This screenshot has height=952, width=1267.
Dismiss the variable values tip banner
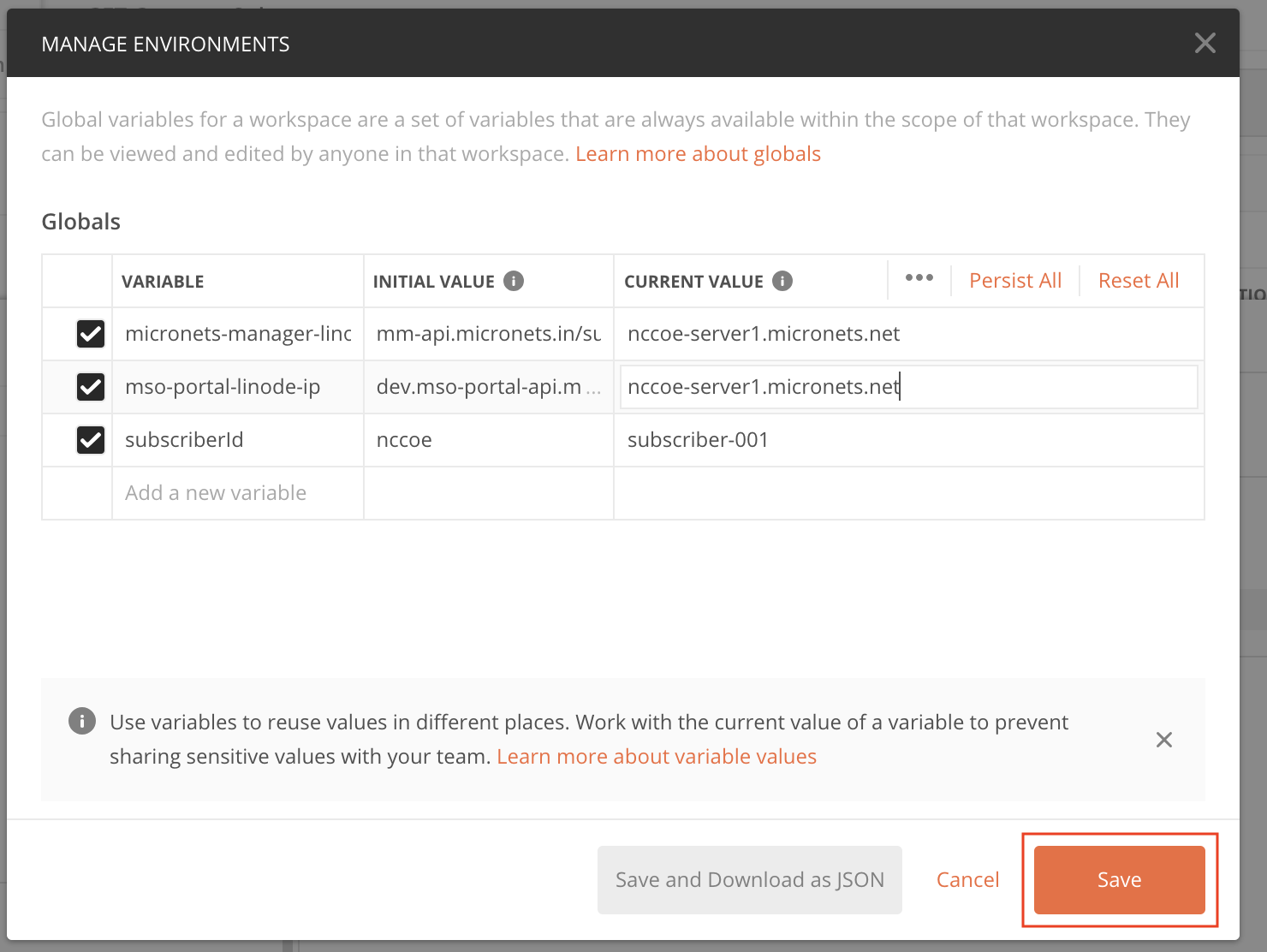pyautogui.click(x=1164, y=740)
